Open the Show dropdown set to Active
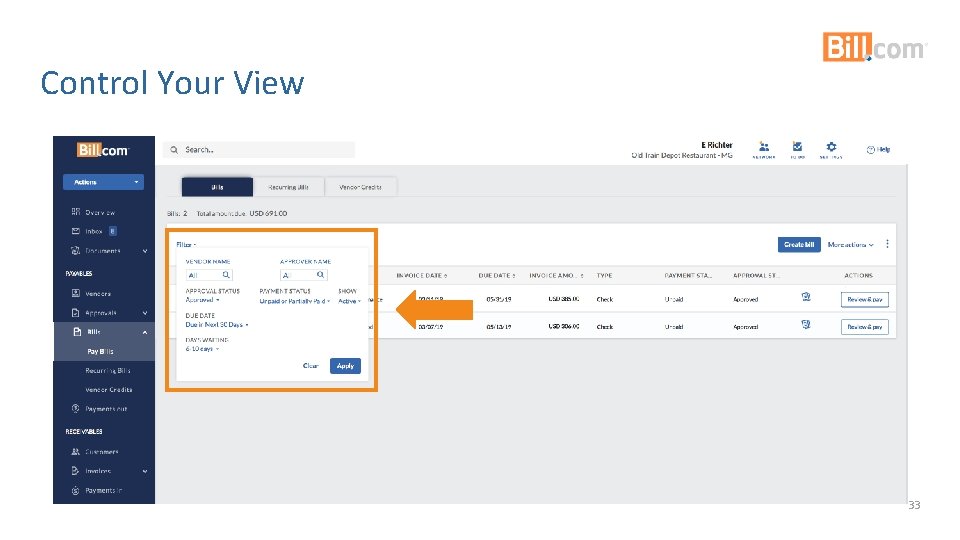This screenshot has width=960, height=540. pyautogui.click(x=350, y=301)
